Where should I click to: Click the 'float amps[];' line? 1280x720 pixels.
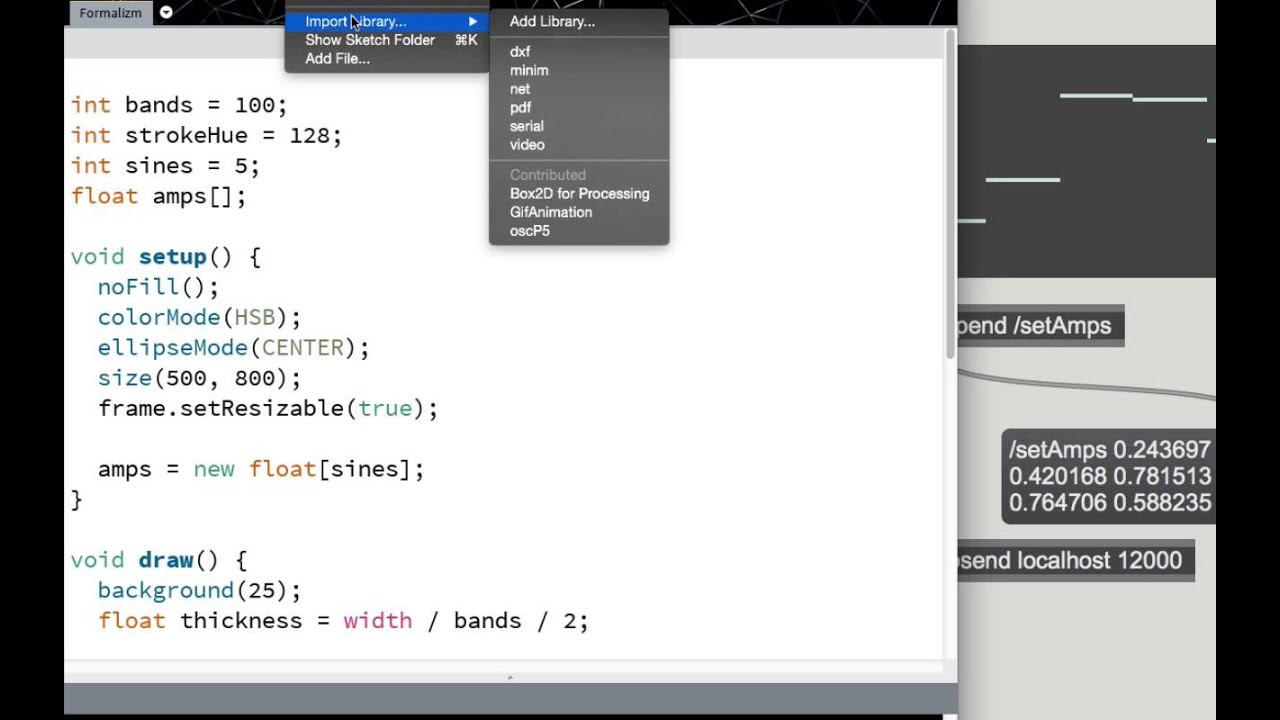[x=158, y=196]
